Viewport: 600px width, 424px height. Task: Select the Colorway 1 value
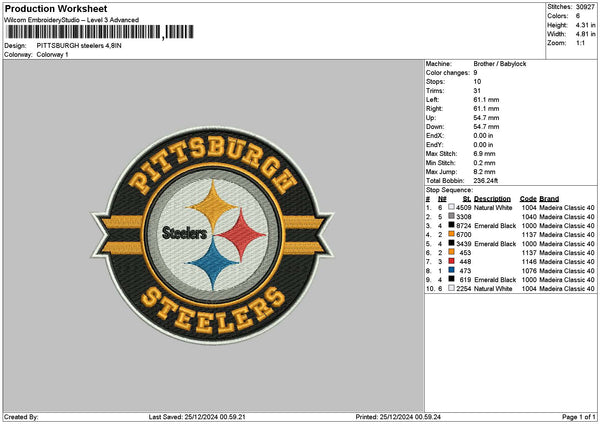pos(52,55)
